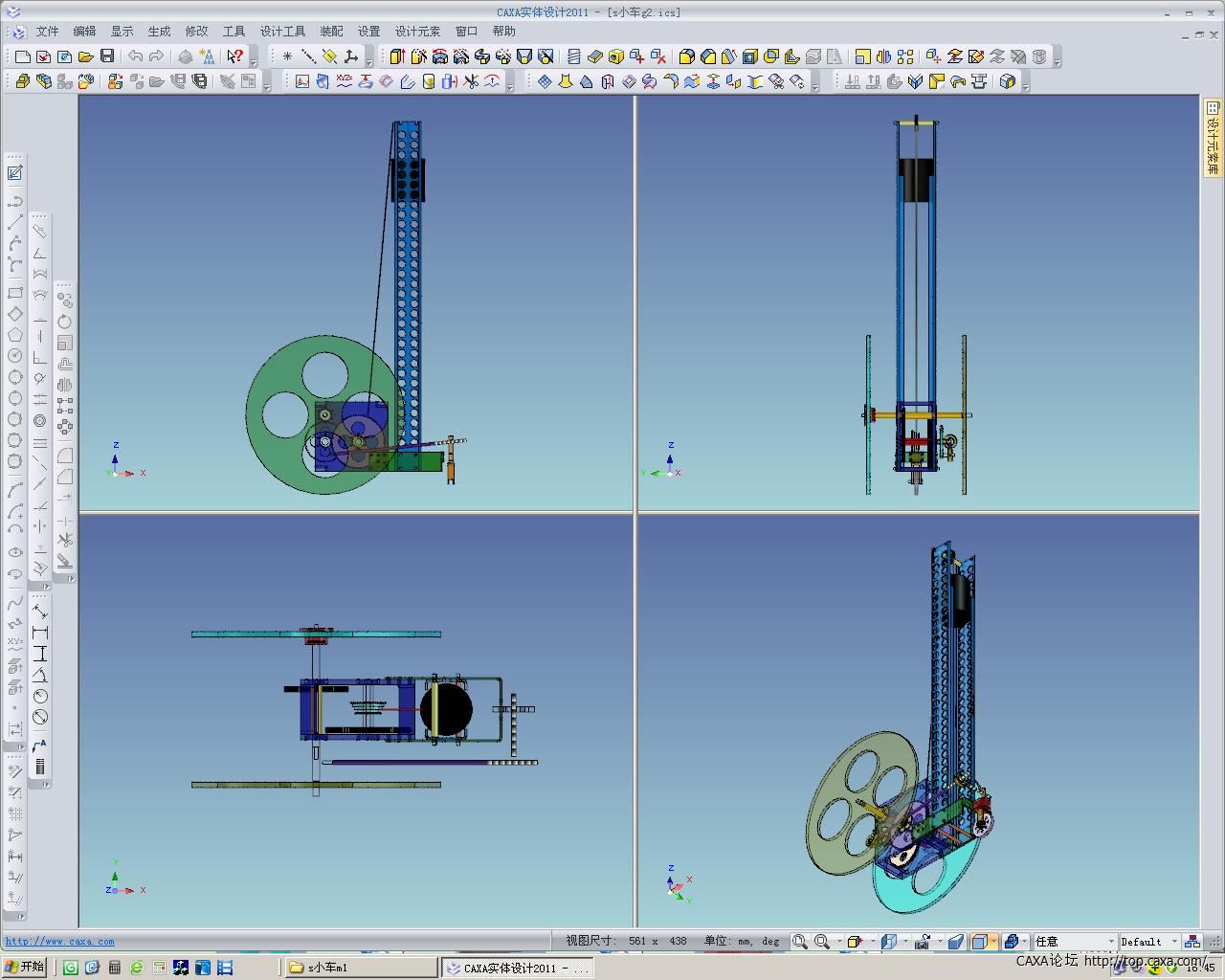This screenshot has height=980, width=1225.
Task: Open the zoom window magnifier dropdown arrow
Action: click(x=839, y=942)
